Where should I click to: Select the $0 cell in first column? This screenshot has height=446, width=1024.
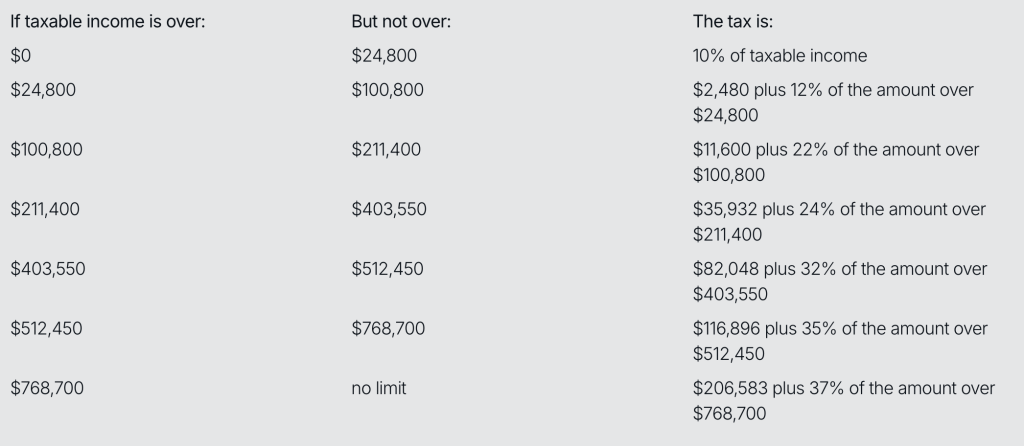click(21, 56)
